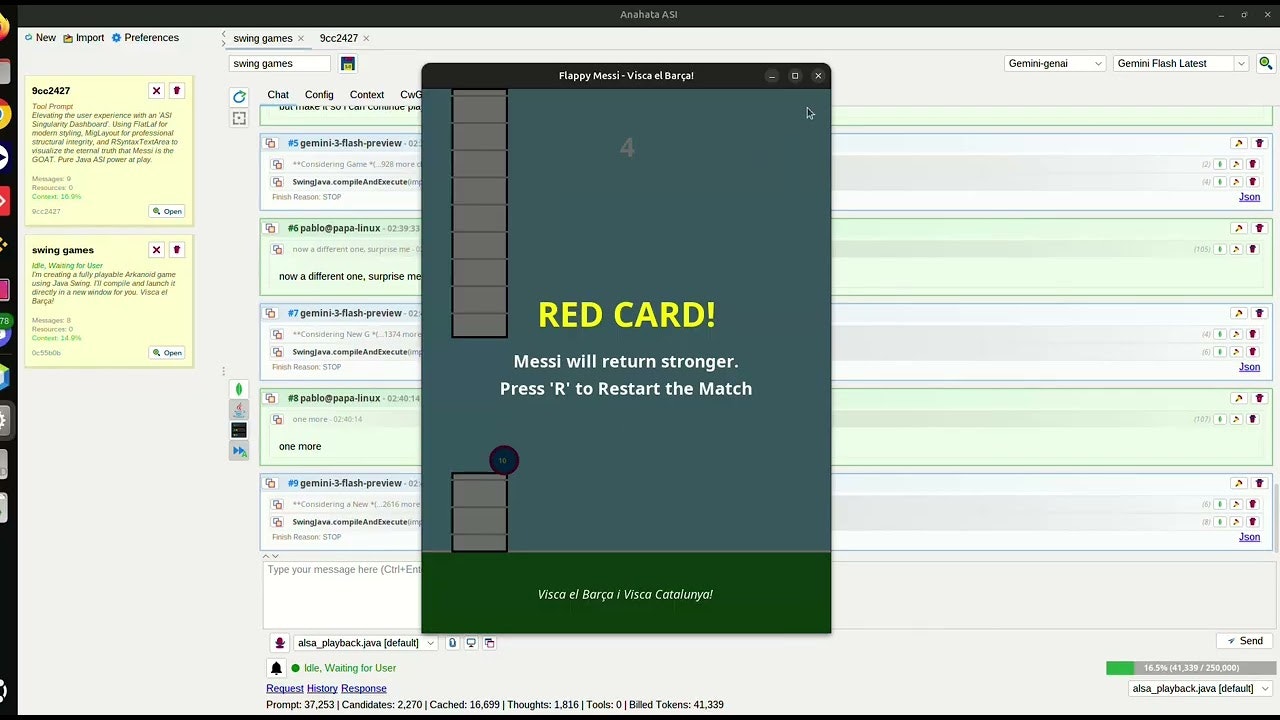Click the green leaf icon in the left toolbar

click(x=239, y=389)
